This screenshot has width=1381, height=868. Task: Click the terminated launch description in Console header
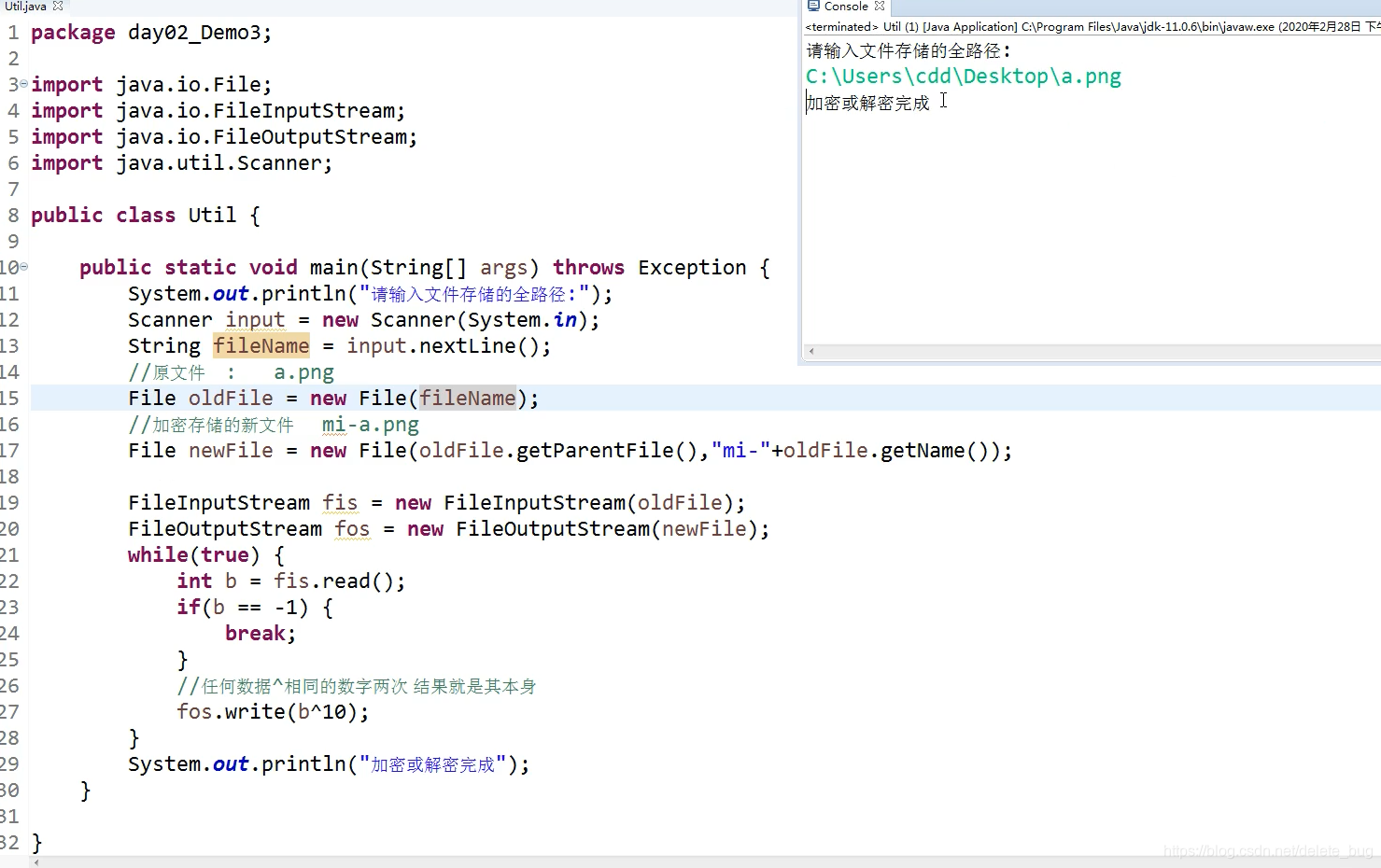click(1092, 27)
